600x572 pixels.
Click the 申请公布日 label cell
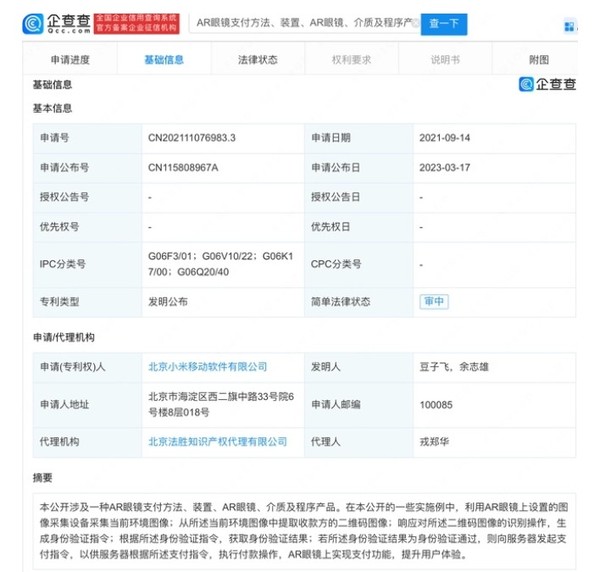pyautogui.click(x=359, y=168)
